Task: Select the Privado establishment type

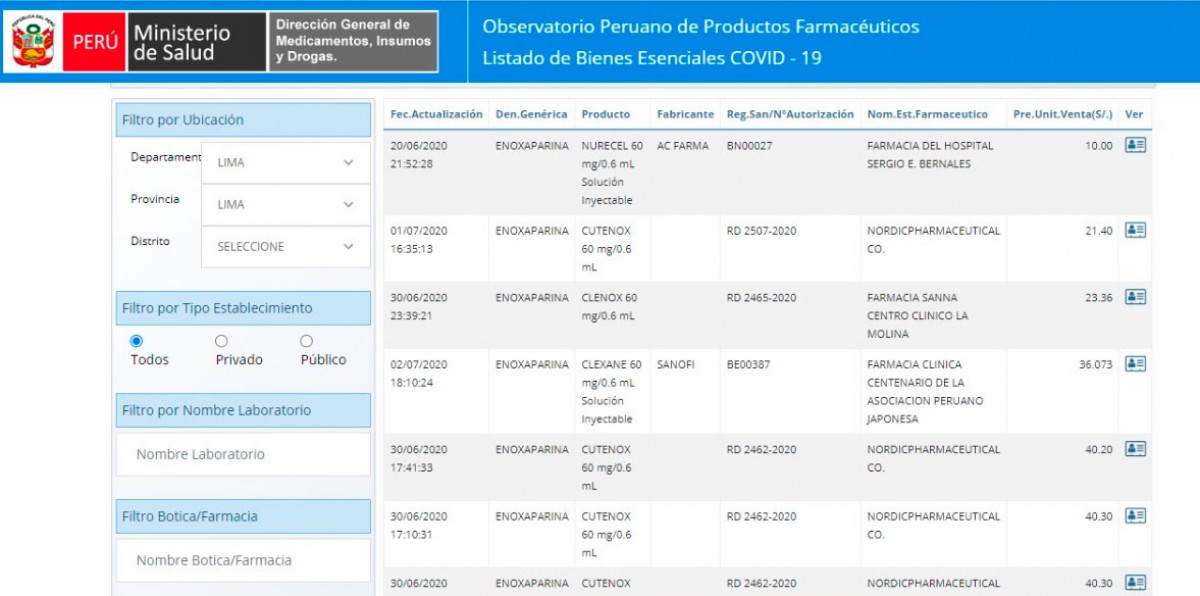Action: [221, 341]
